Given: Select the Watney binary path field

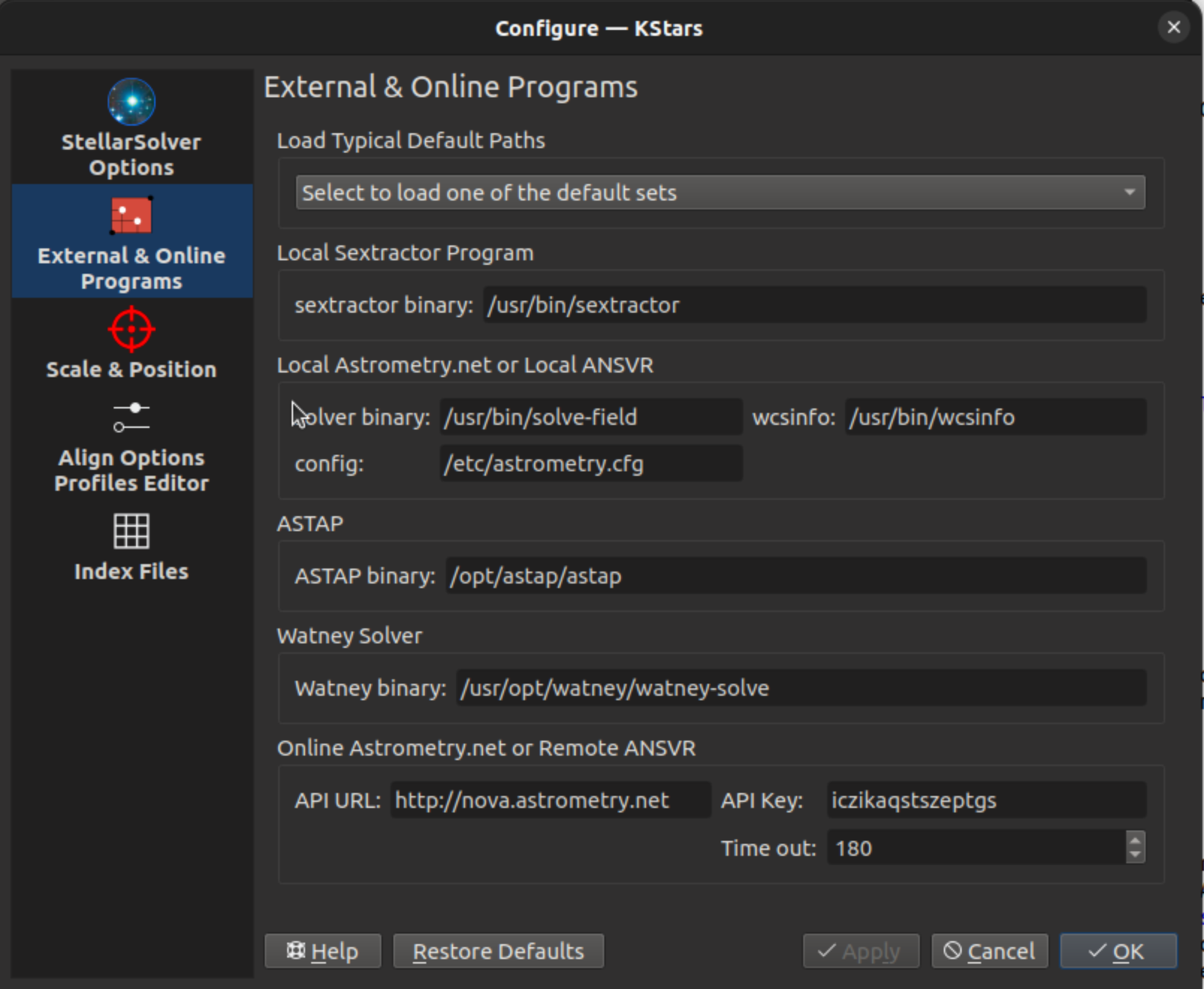Looking at the screenshot, I should (800, 688).
